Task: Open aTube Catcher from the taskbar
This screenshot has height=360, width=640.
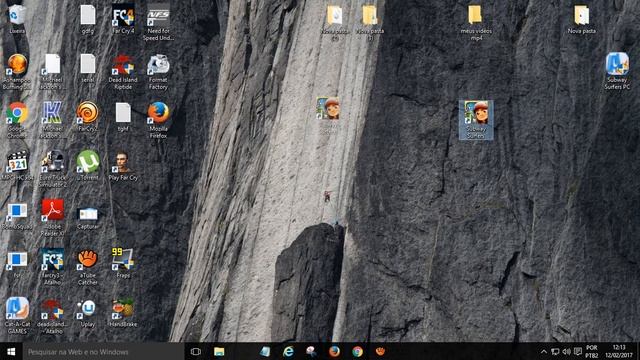Action: pos(380,351)
